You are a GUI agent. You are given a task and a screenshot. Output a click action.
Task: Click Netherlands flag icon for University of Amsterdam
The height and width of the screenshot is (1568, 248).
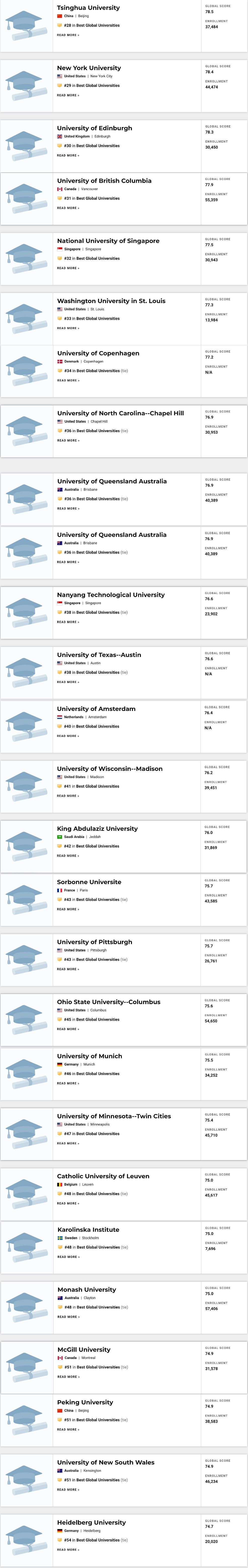[x=60, y=717]
